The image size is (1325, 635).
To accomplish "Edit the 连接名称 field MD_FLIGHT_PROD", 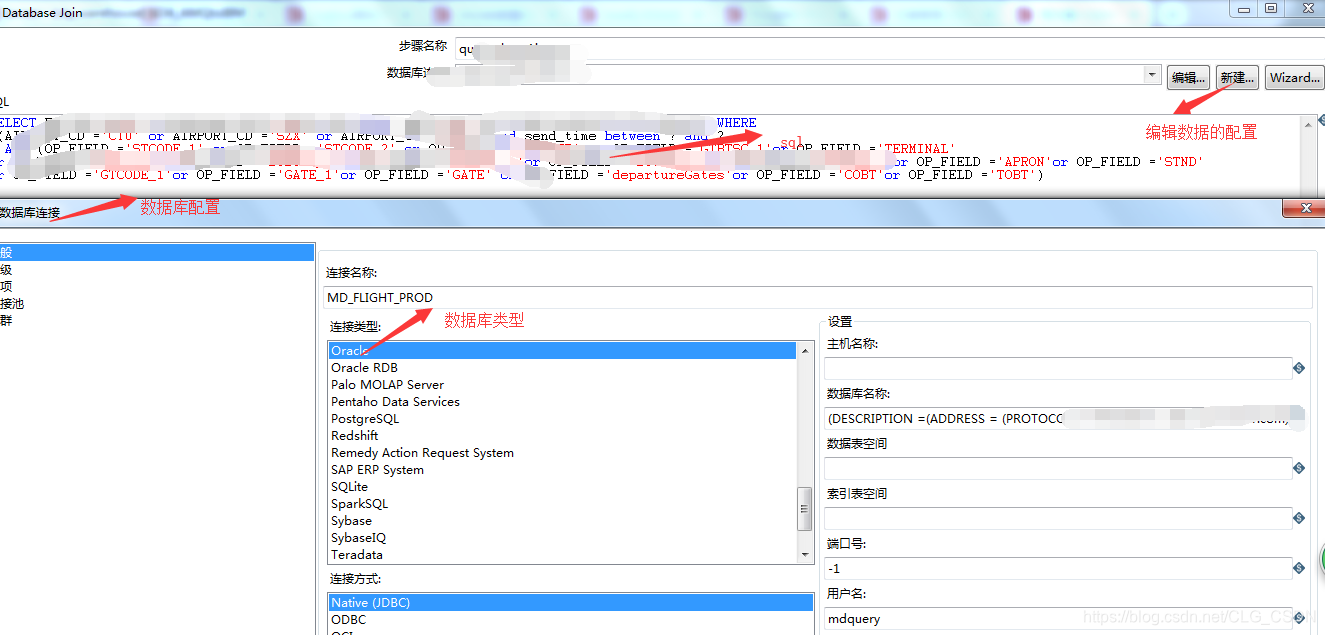I will point(818,298).
